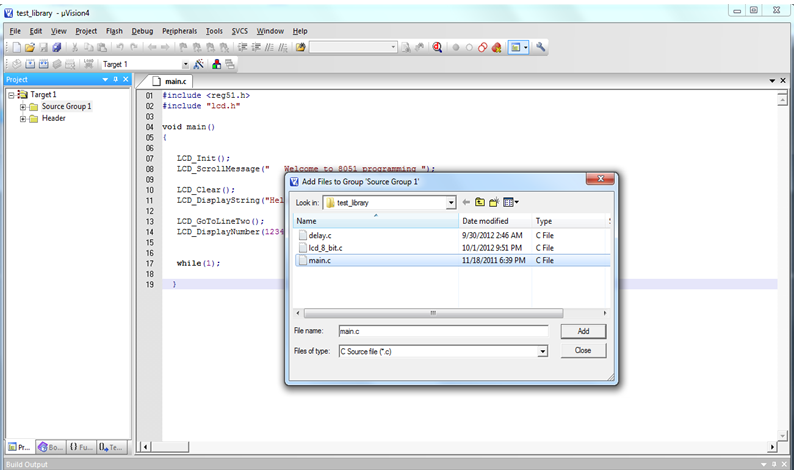795x470 pixels.
Task: Select delay.c in the file list
Action: [320, 235]
